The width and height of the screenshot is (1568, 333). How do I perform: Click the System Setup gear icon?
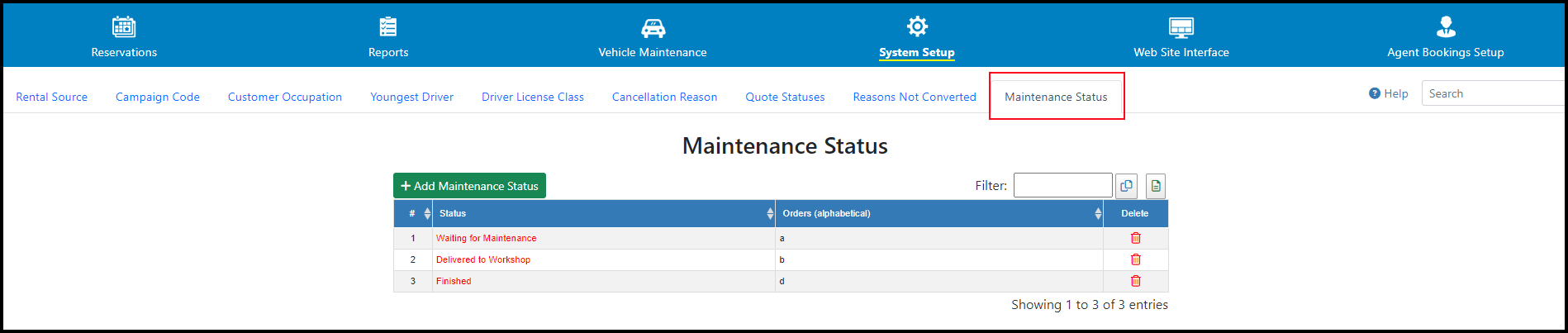point(917,26)
